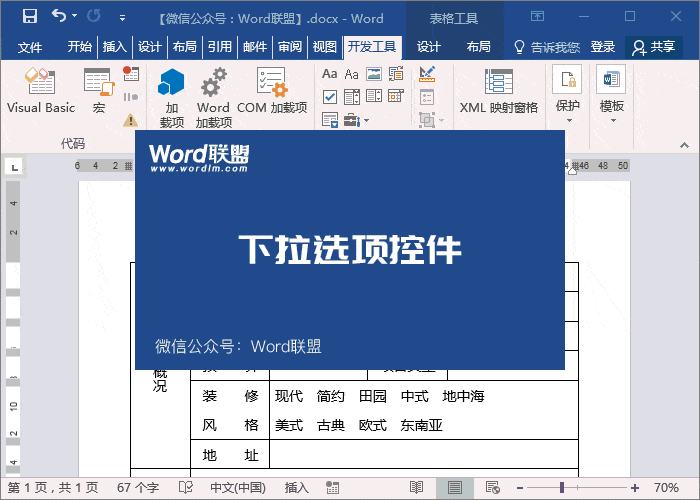
Task: Open the 文件 menu
Action: click(30, 47)
